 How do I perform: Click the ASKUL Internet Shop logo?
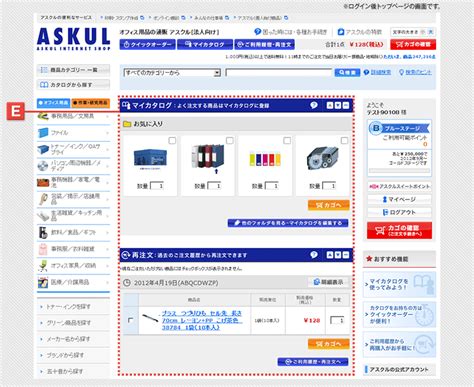[x=73, y=39]
